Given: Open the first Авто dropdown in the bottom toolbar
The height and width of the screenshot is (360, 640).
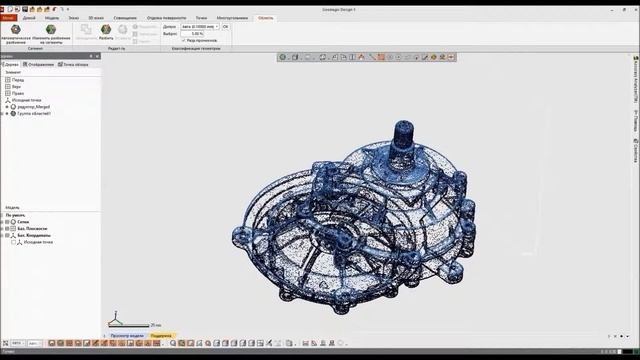Looking at the screenshot, I should click(17, 343).
